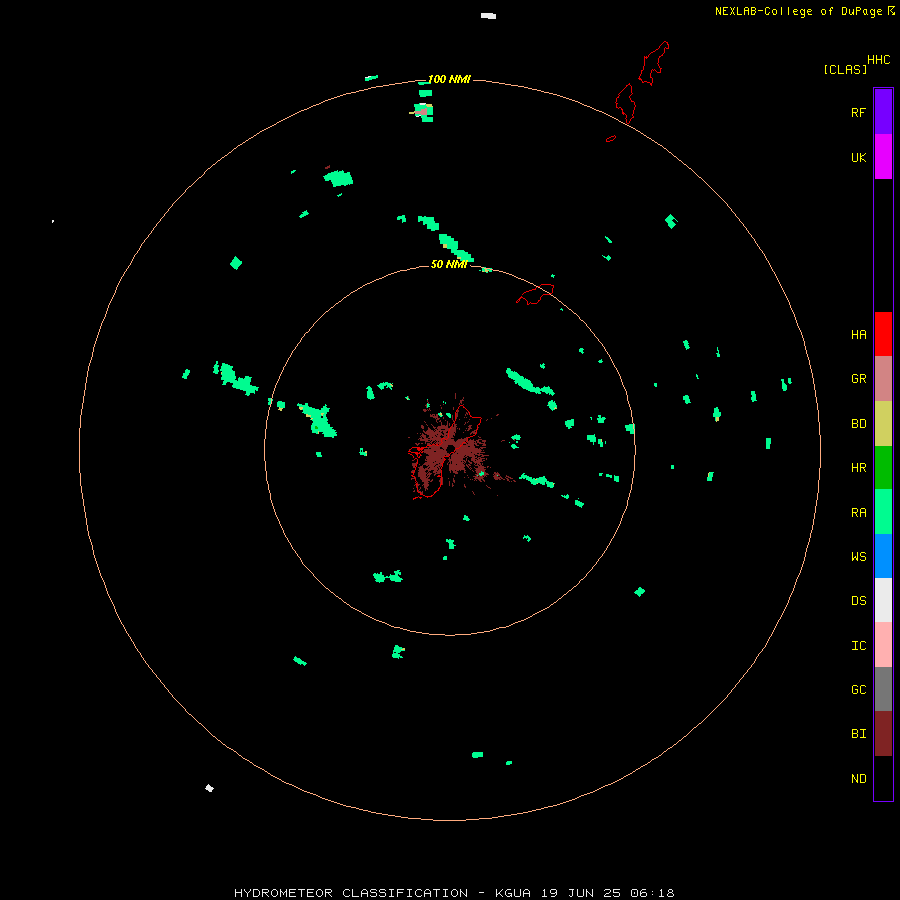The image size is (900, 900).
Task: Pick the RA light green legend swatch
Action: click(883, 512)
